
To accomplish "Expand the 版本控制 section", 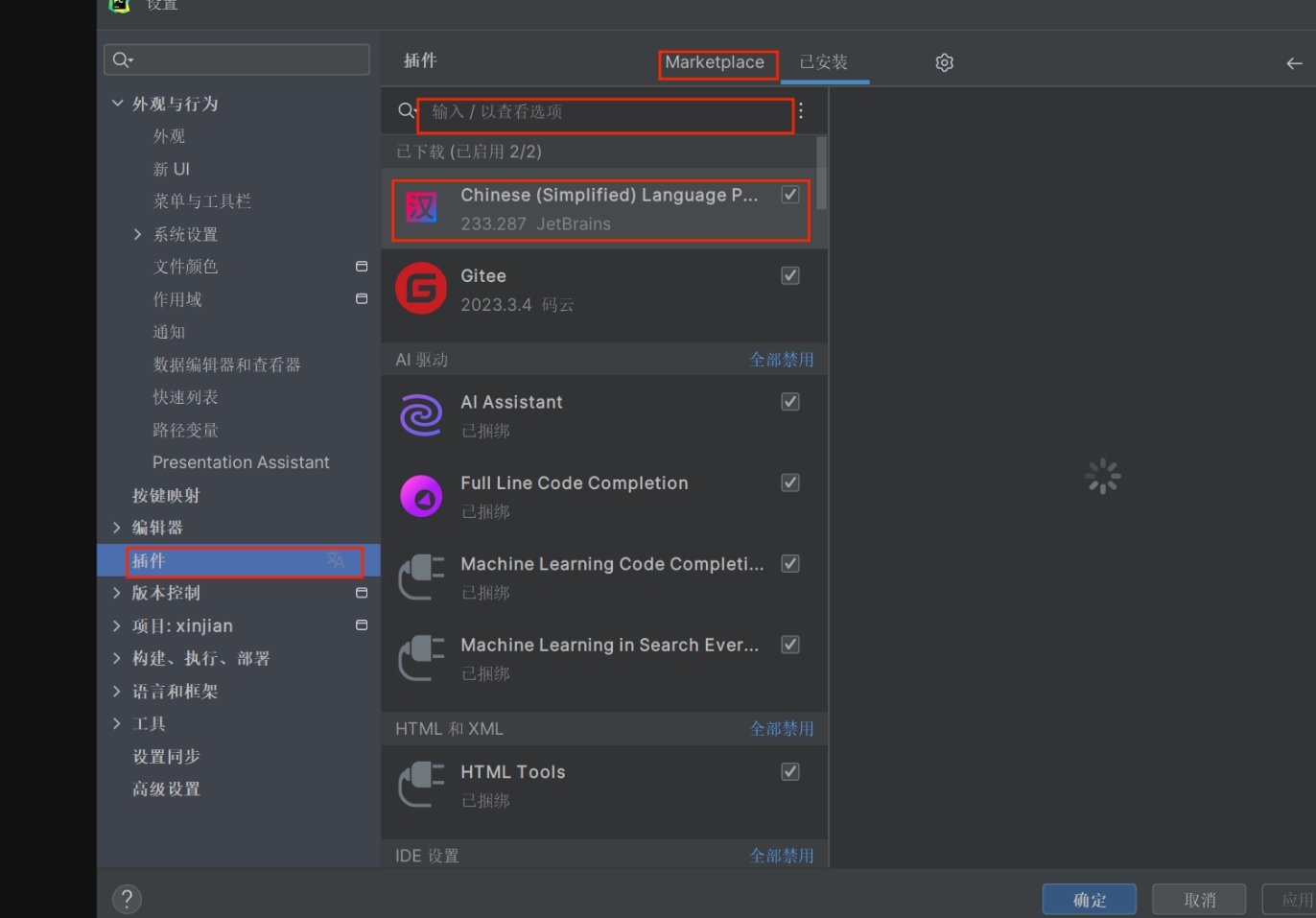I will [x=116, y=593].
